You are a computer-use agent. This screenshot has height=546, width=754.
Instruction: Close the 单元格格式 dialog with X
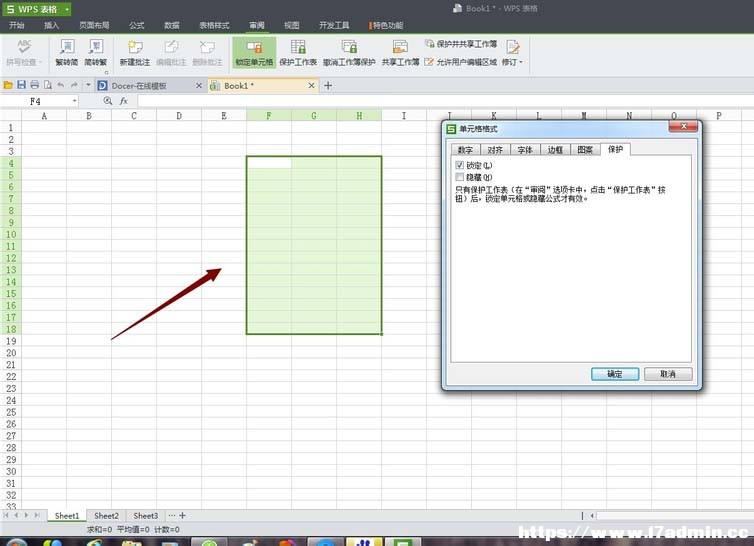pos(683,127)
